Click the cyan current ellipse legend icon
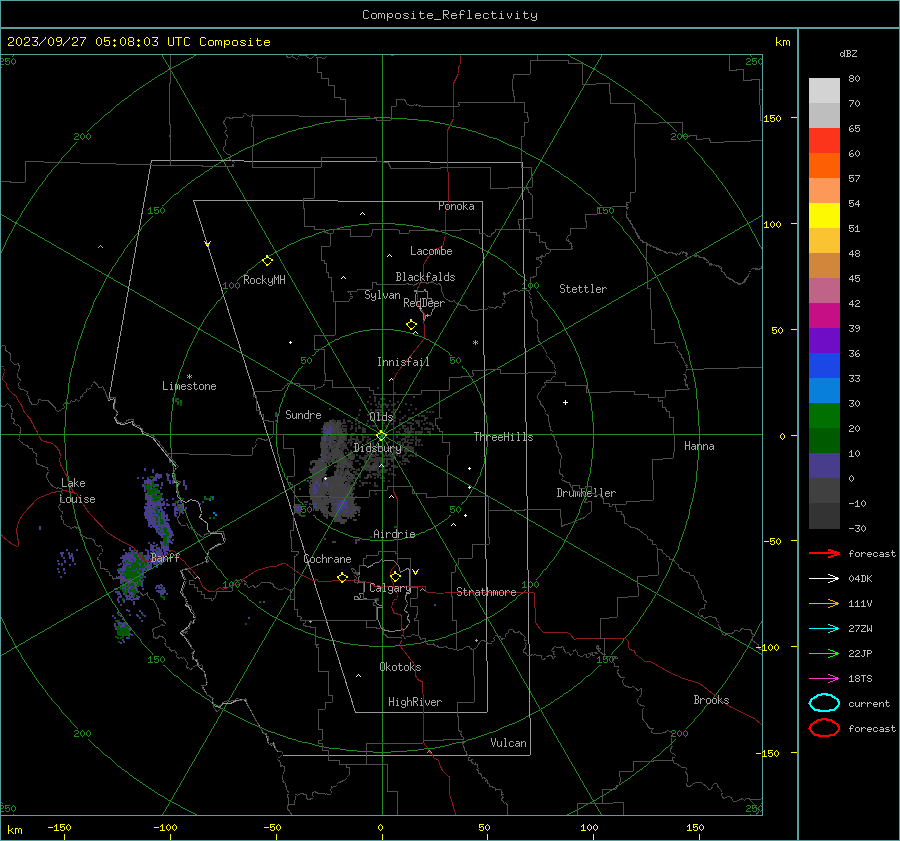 pyautogui.click(x=824, y=703)
